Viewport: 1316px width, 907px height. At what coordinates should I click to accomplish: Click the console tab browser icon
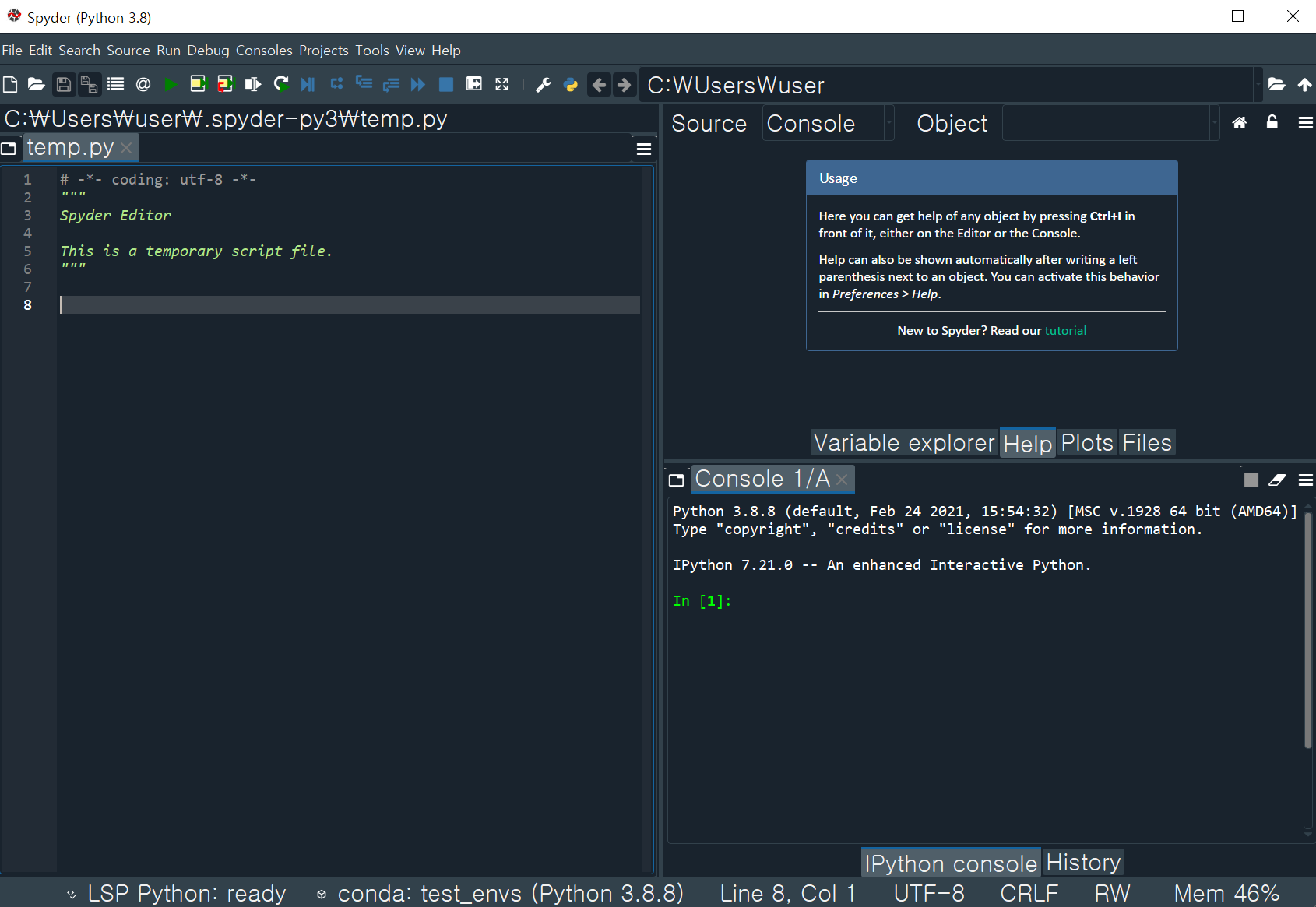[x=677, y=480]
